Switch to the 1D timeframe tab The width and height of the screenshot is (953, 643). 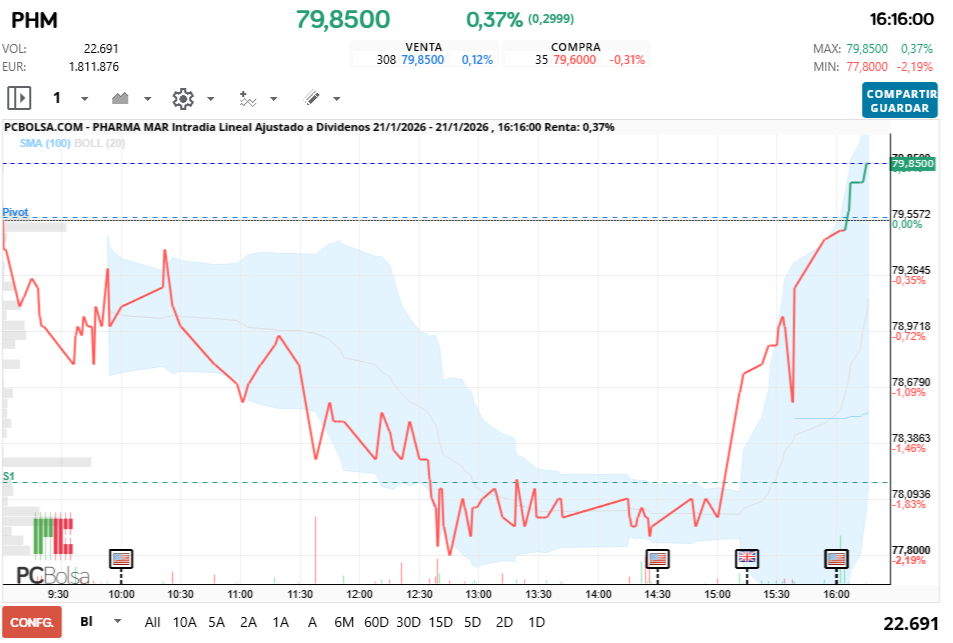pos(537,621)
